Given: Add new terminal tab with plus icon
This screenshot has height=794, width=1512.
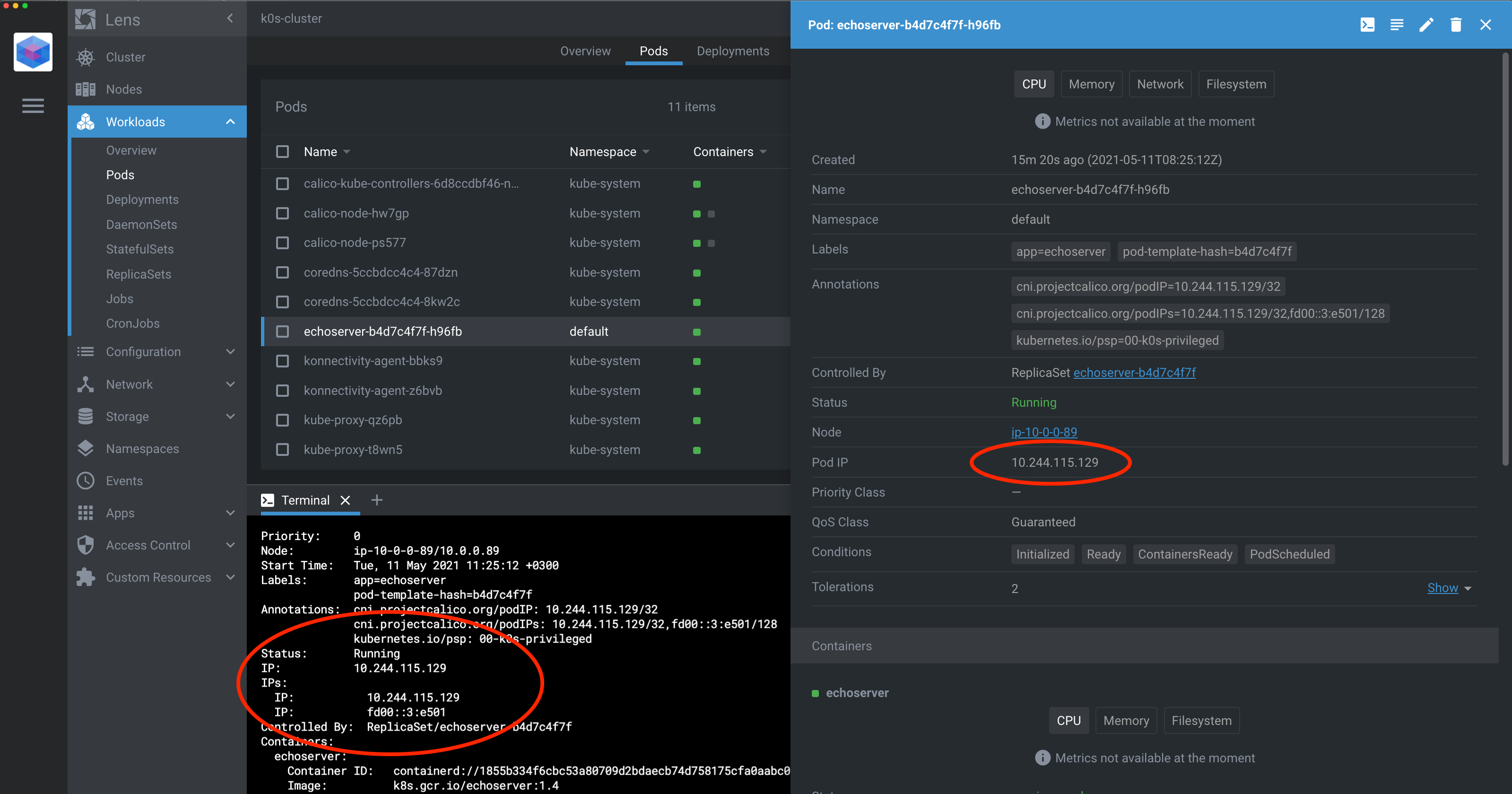Looking at the screenshot, I should click(x=377, y=500).
